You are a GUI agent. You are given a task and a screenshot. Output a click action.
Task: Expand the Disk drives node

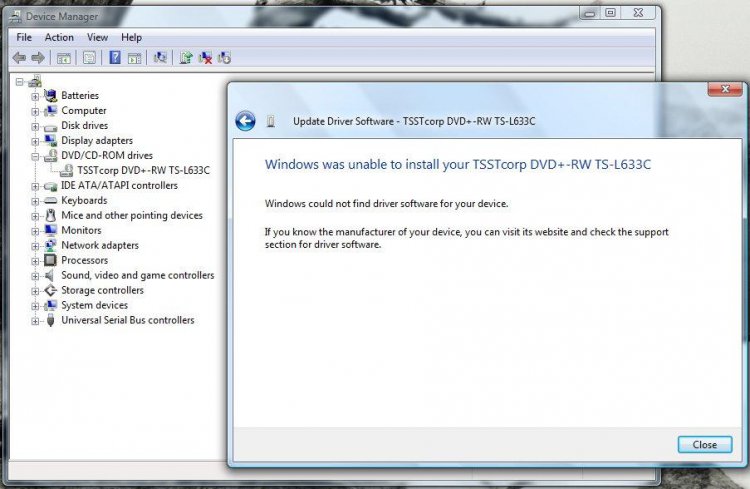pos(35,127)
